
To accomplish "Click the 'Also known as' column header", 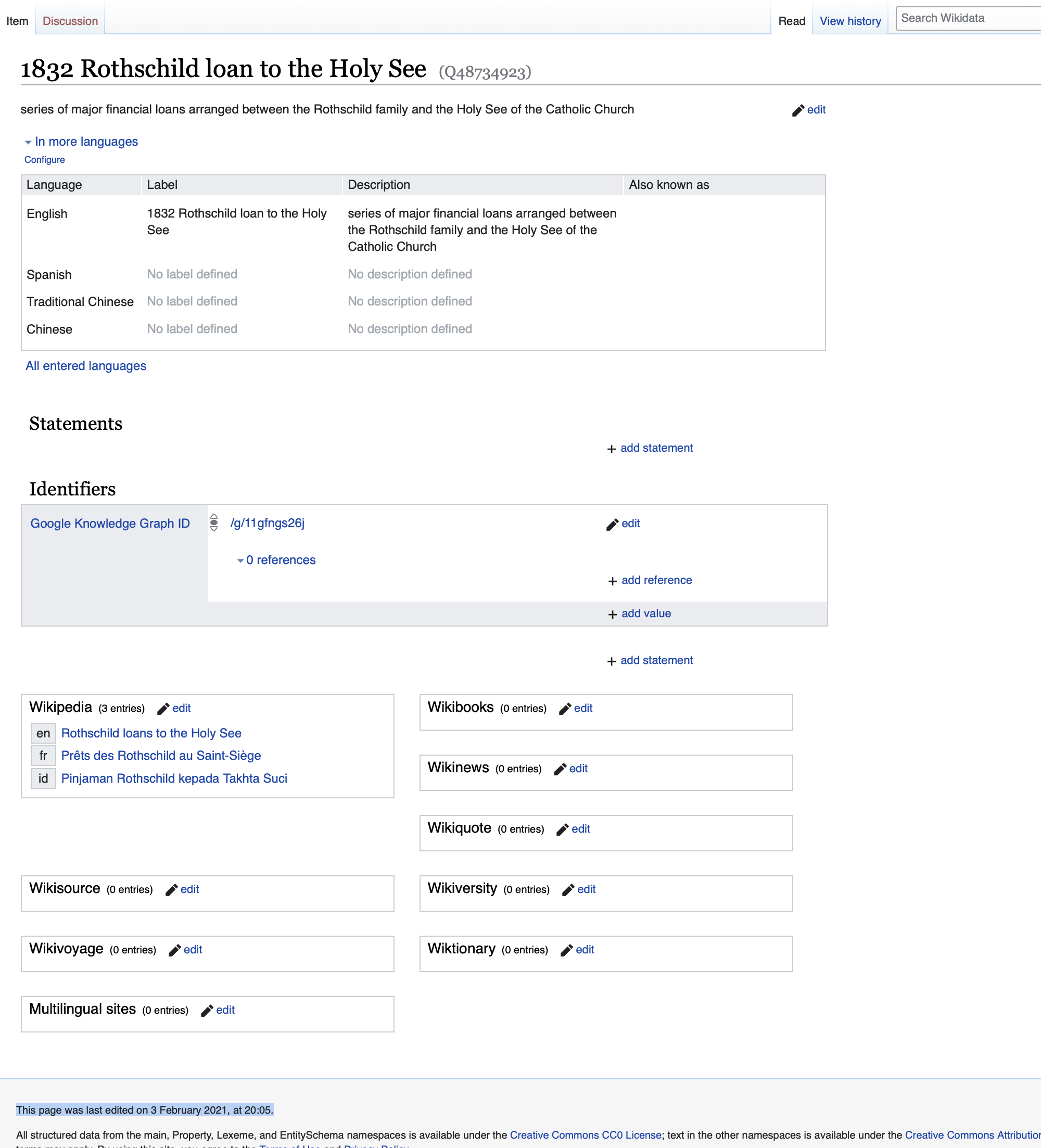I will 725,185.
